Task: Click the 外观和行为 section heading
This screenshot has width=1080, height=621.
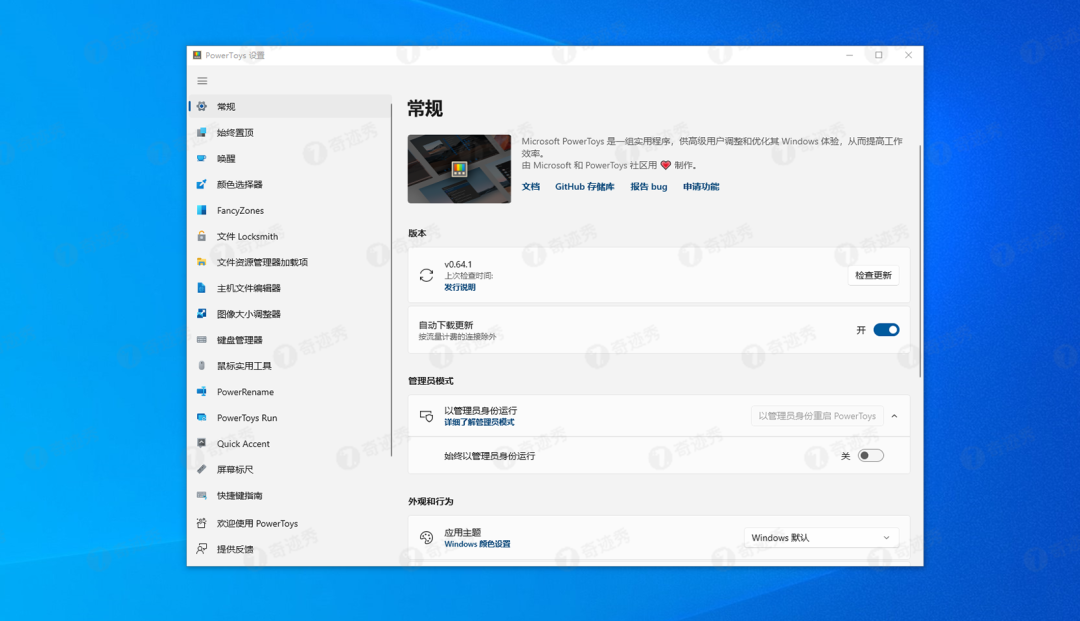Action: pos(430,501)
